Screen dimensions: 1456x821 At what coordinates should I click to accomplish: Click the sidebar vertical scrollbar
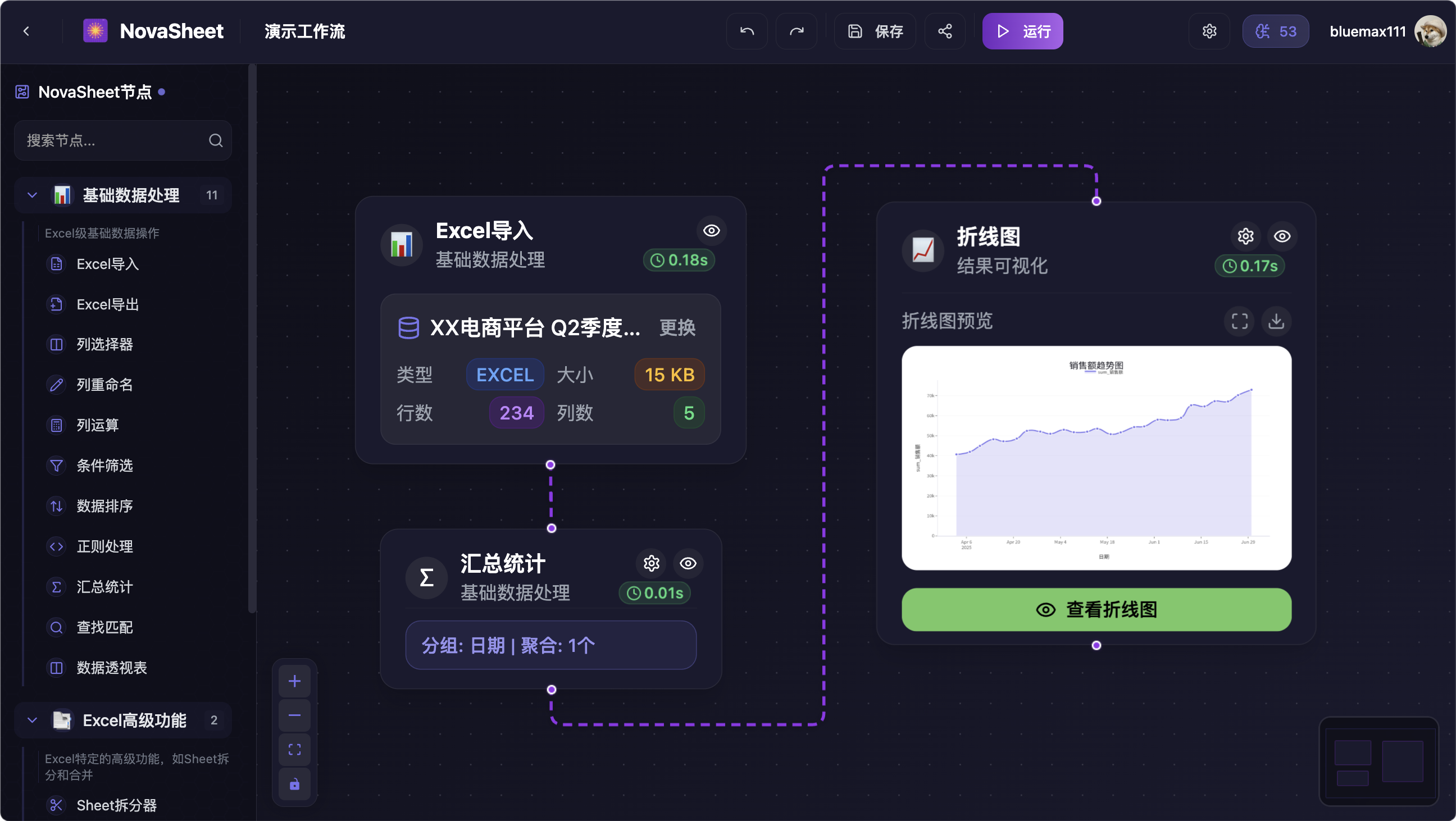[x=252, y=339]
